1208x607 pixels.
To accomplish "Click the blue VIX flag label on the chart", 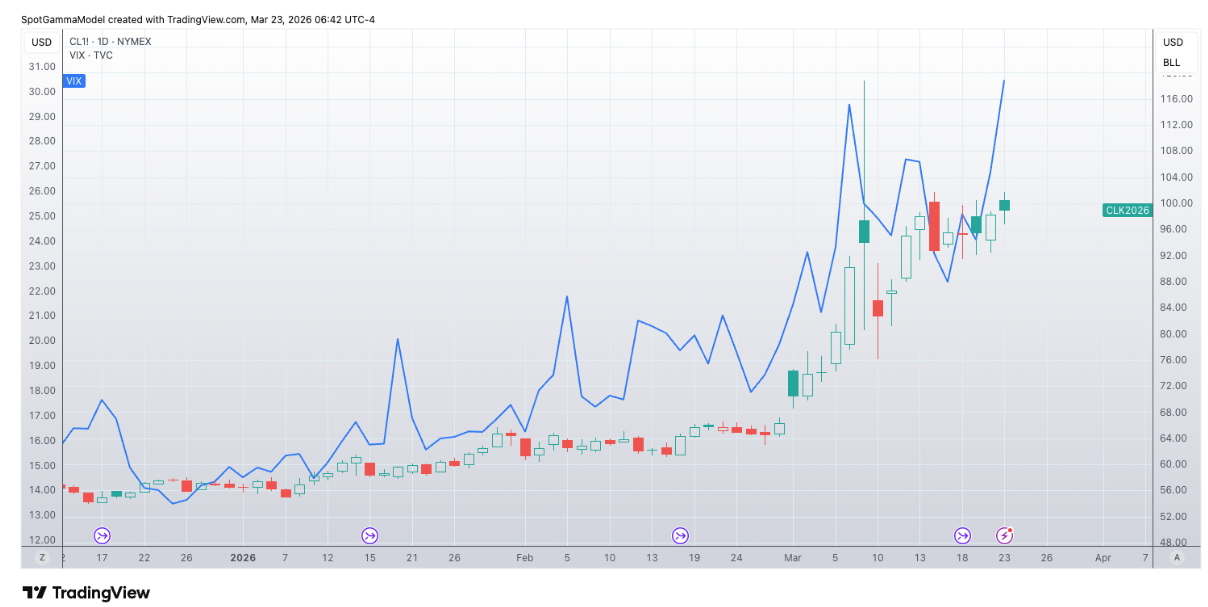I will click(74, 81).
